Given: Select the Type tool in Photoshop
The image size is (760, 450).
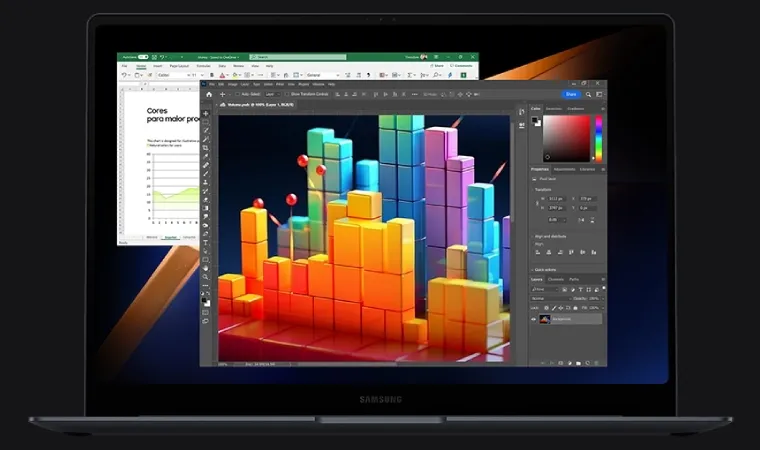Looking at the screenshot, I should pos(206,242).
